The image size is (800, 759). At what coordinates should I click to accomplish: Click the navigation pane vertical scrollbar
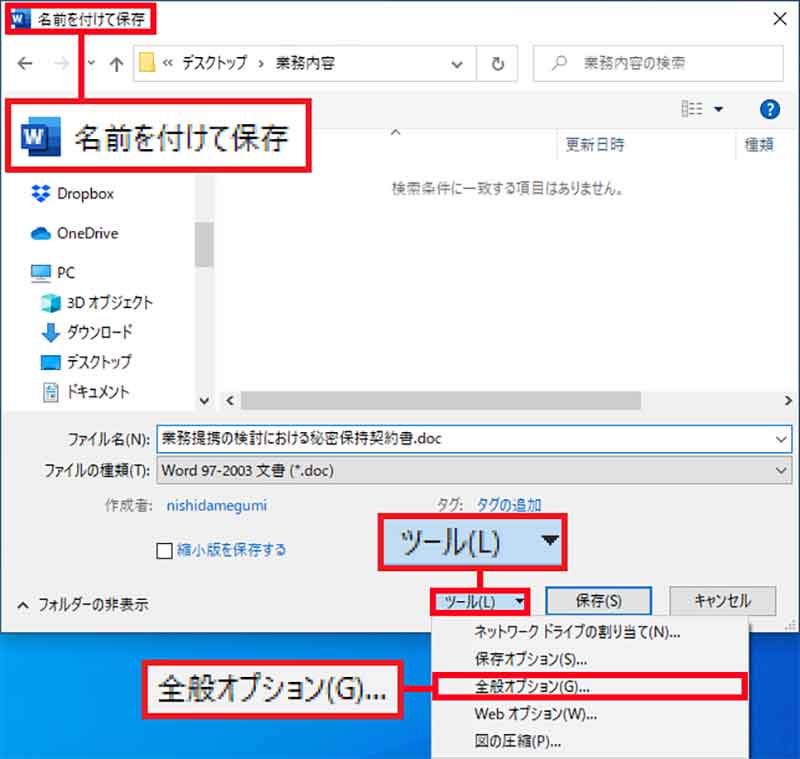click(x=204, y=244)
